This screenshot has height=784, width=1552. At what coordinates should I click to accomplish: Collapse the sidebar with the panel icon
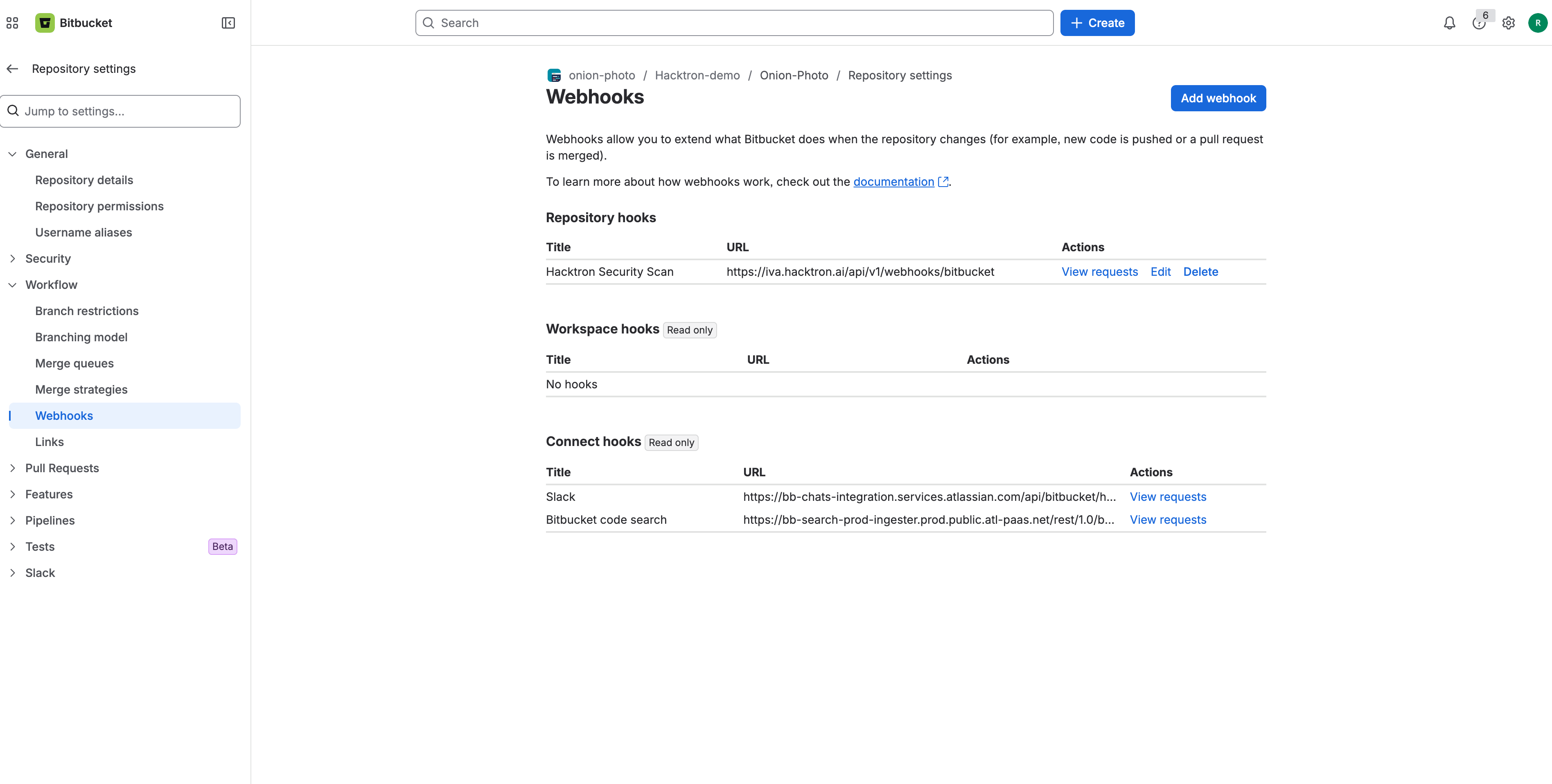[228, 23]
